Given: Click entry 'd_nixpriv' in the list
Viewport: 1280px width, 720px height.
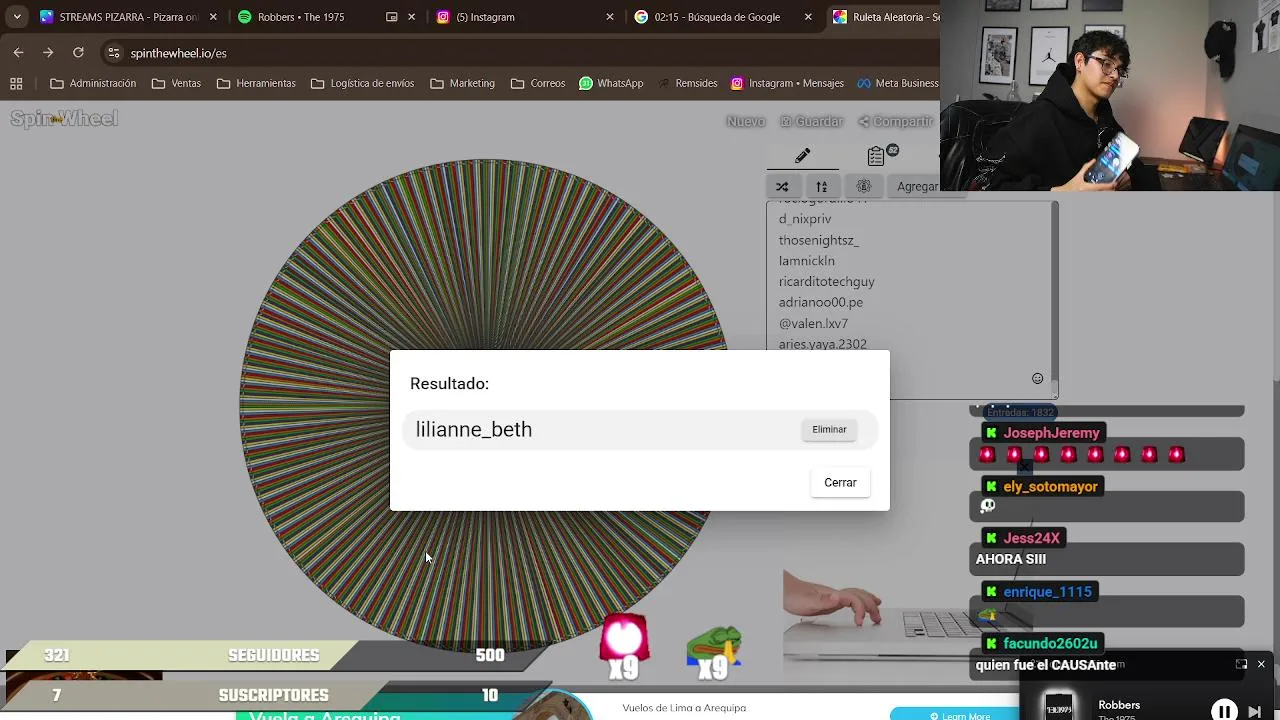Looking at the screenshot, I should (x=804, y=219).
